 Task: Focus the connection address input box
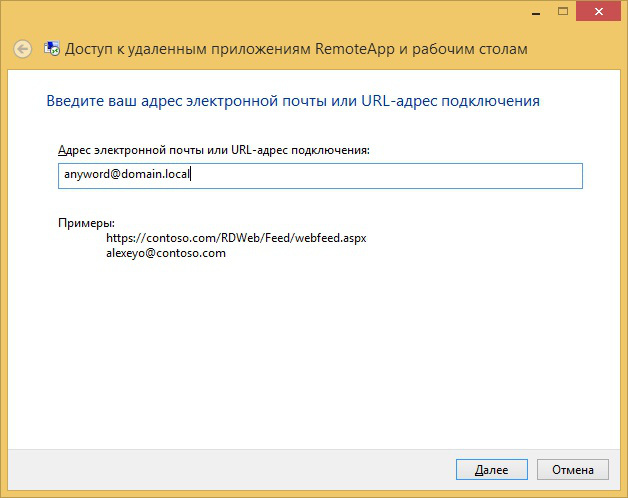pyautogui.click(x=400, y=175)
